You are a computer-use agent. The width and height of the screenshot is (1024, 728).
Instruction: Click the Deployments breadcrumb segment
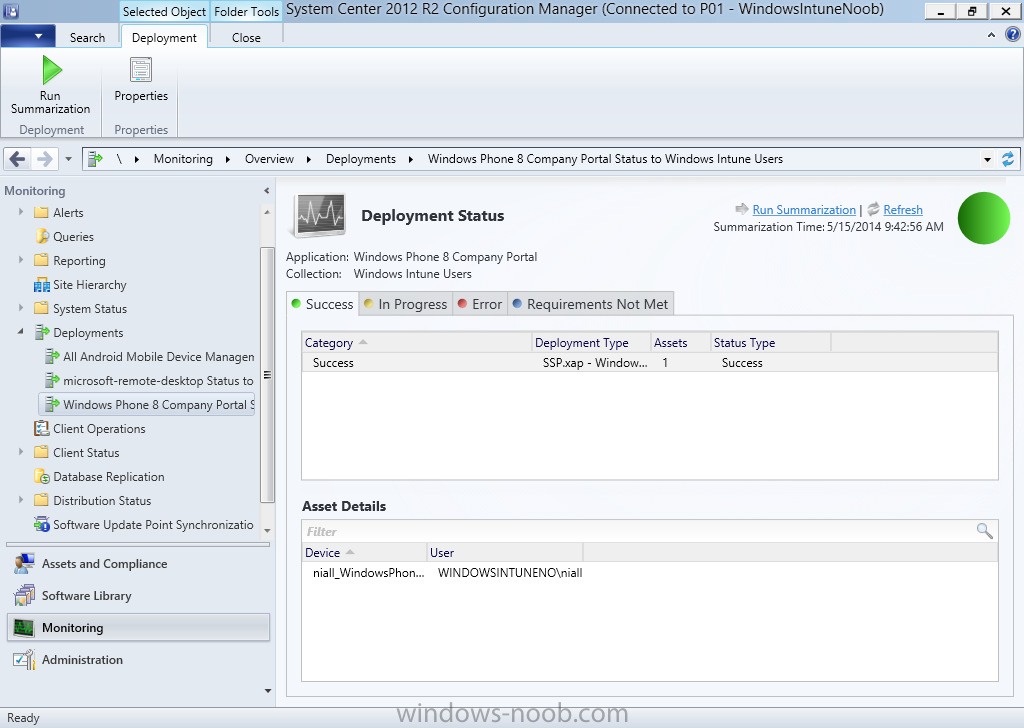(x=360, y=159)
